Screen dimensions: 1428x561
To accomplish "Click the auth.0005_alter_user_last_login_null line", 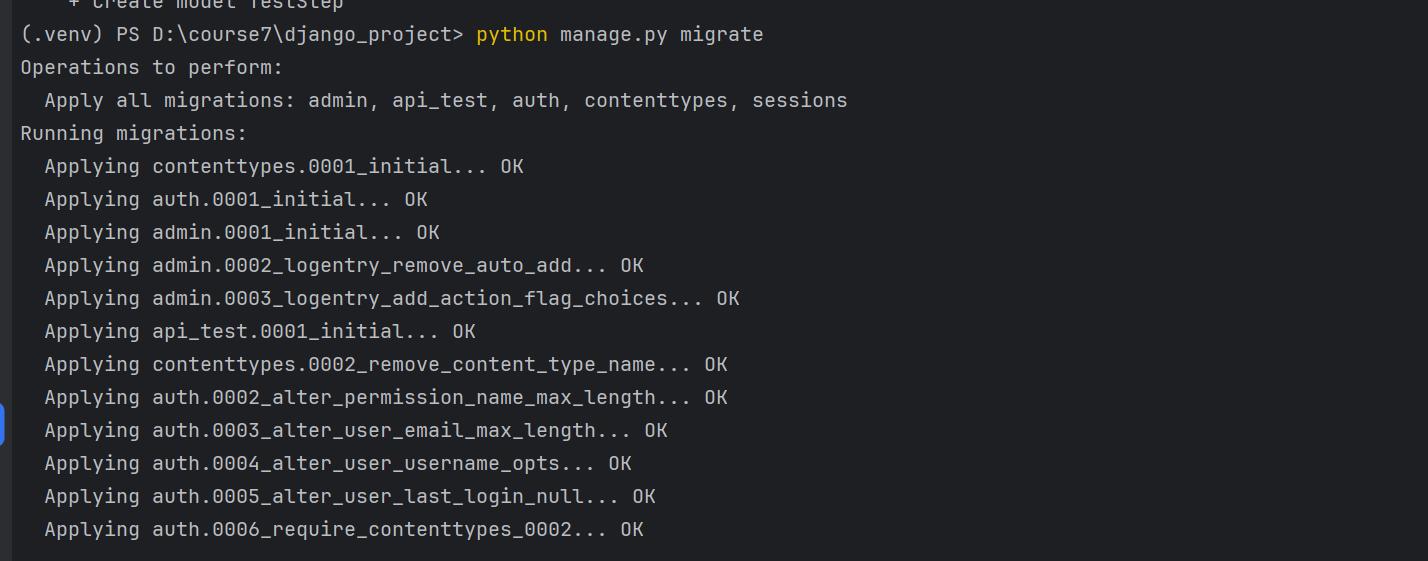I will (x=349, y=497).
